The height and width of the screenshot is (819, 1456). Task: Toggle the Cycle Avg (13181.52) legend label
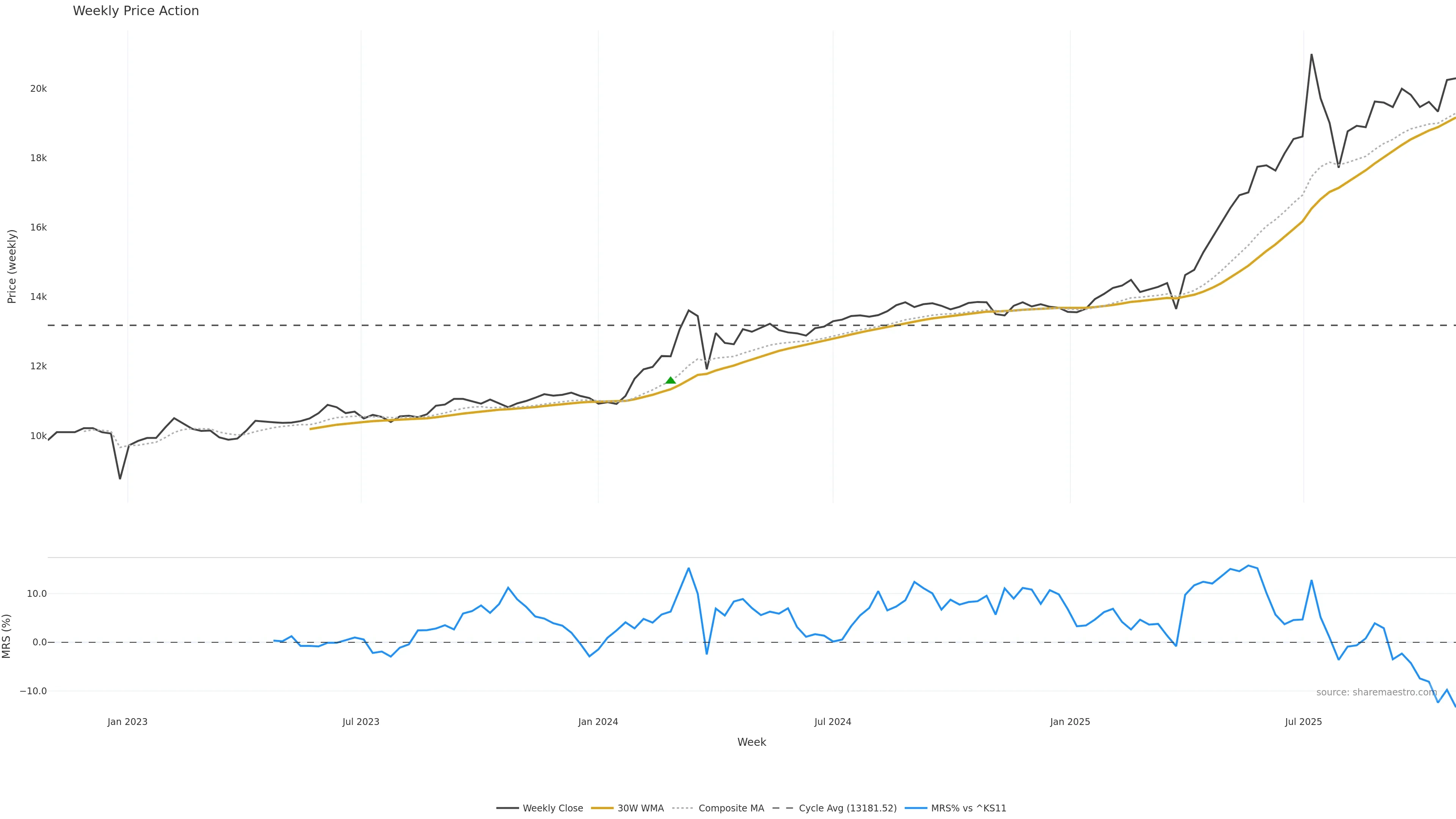(x=847, y=808)
